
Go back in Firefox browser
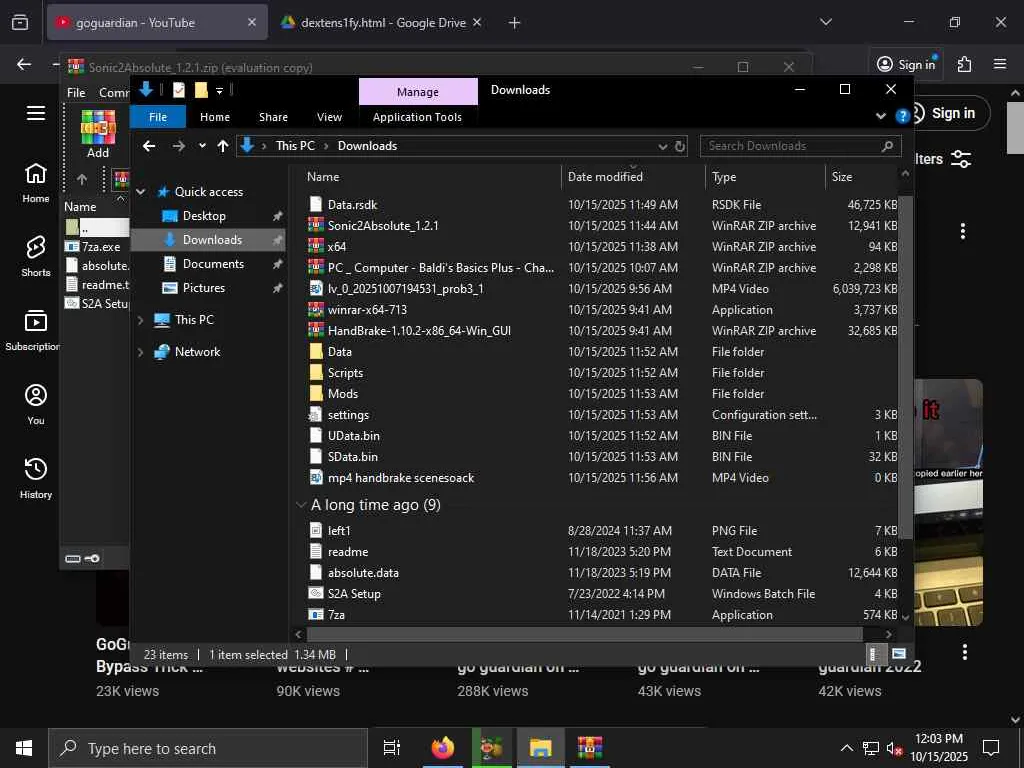point(24,64)
